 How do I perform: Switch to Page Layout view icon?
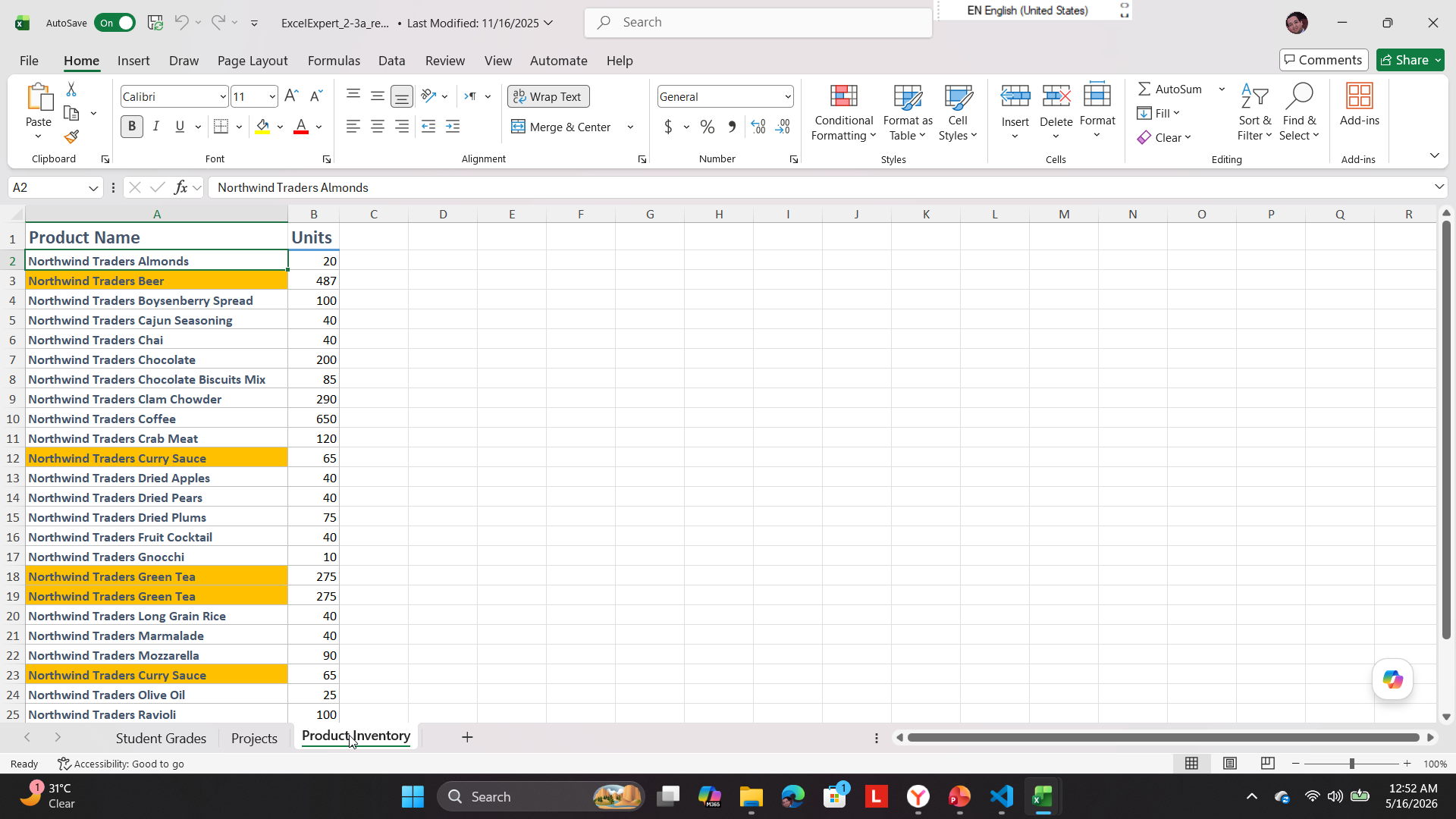1230,764
